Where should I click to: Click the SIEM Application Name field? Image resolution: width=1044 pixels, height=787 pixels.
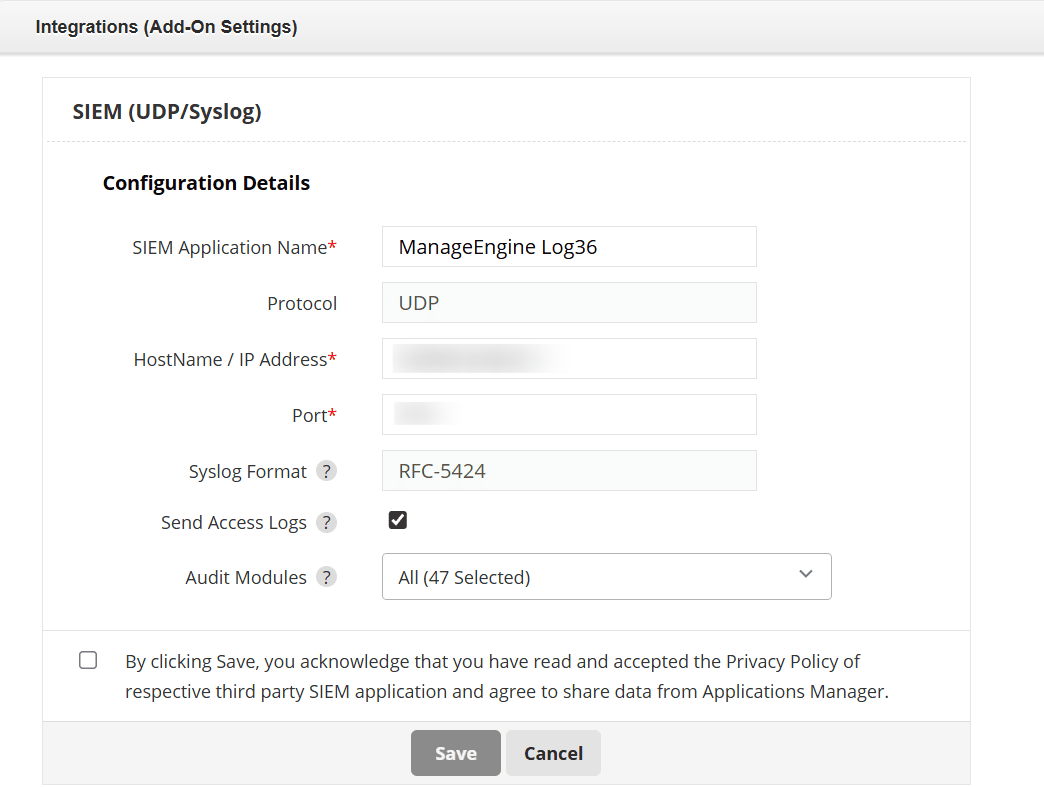tap(568, 246)
